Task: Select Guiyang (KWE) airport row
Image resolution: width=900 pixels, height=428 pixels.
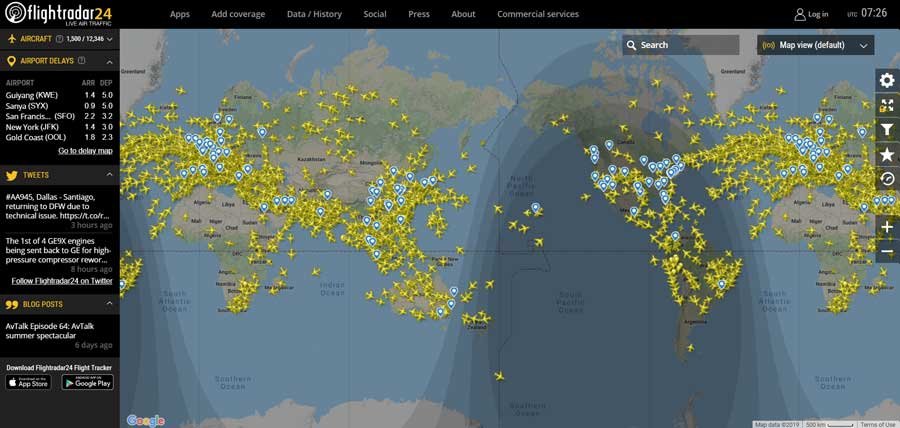Action: (x=59, y=95)
